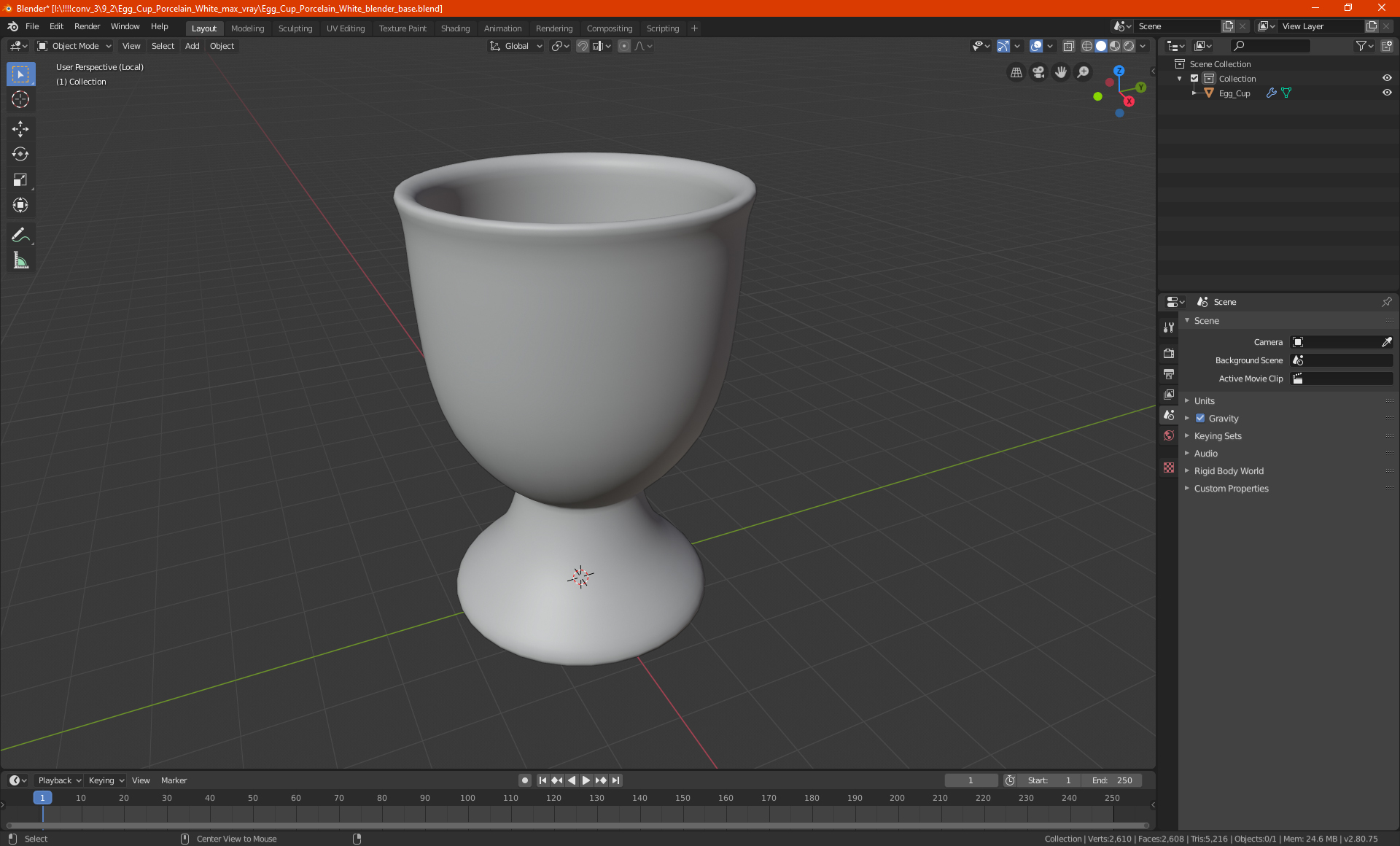
Task: Toggle show gizmo button
Action: (1003, 46)
